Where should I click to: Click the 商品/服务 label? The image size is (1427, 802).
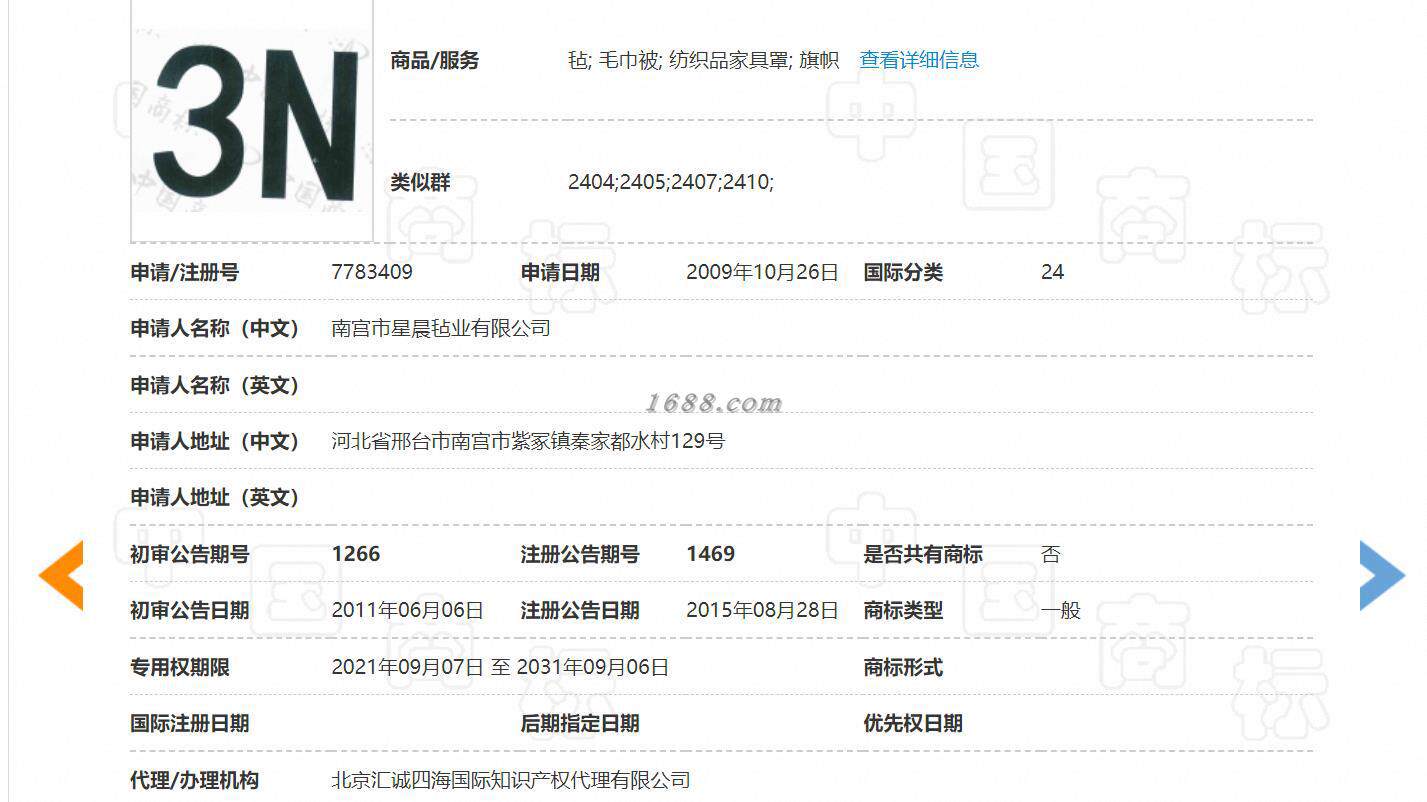click(435, 60)
